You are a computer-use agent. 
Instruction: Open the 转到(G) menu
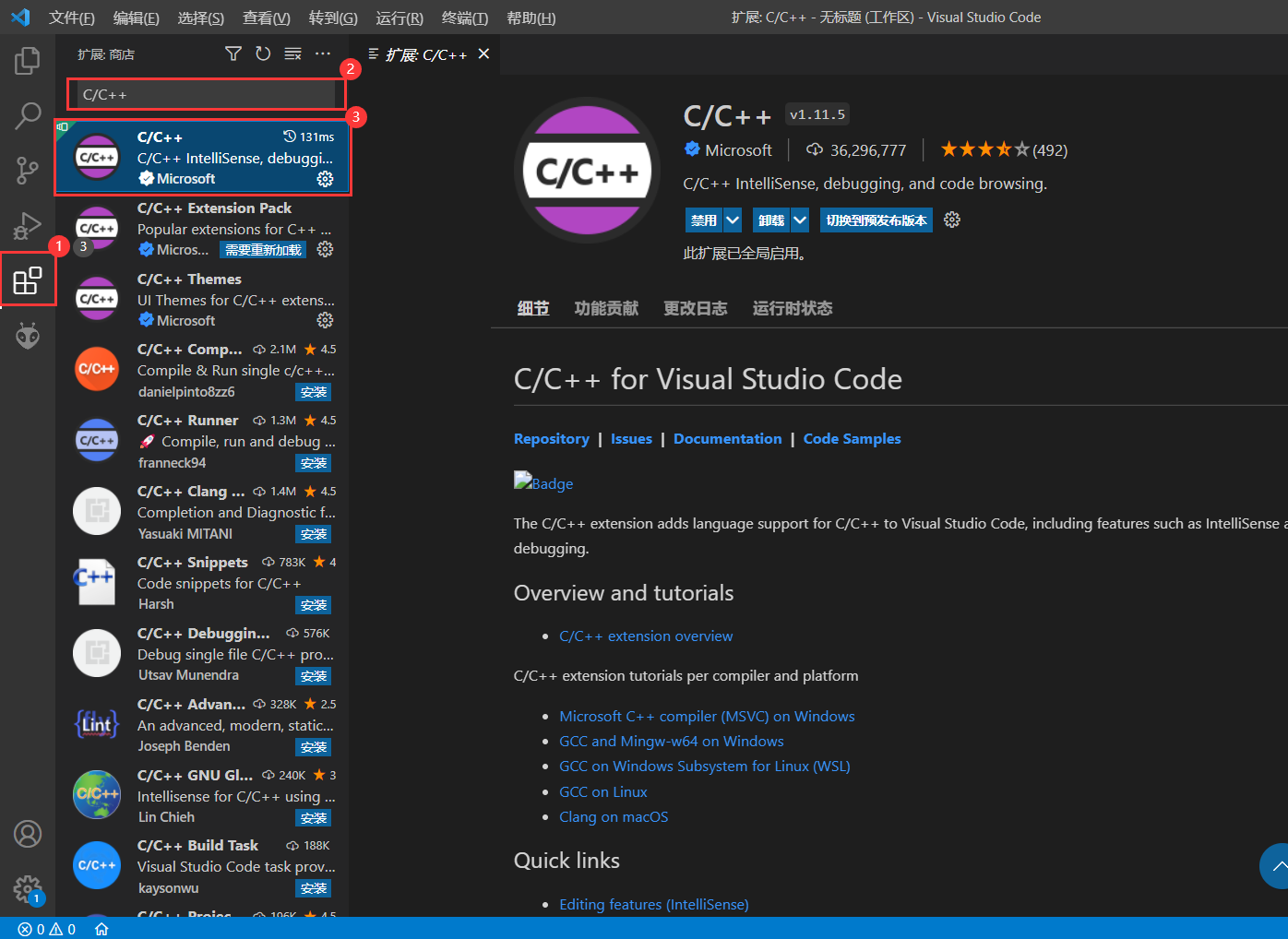[333, 18]
